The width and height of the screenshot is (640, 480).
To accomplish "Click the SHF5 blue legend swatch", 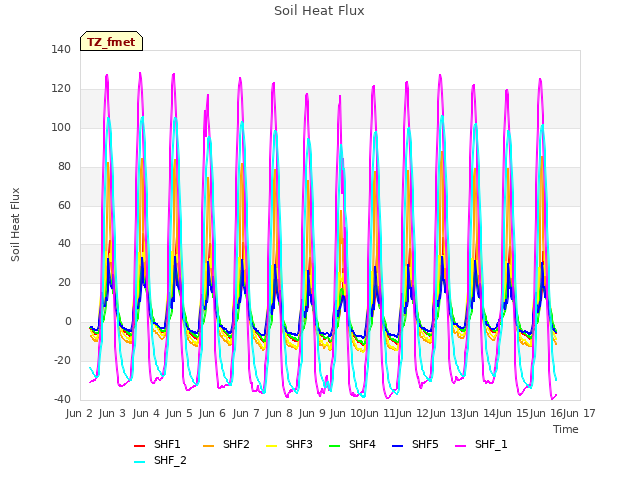I will [398, 446].
